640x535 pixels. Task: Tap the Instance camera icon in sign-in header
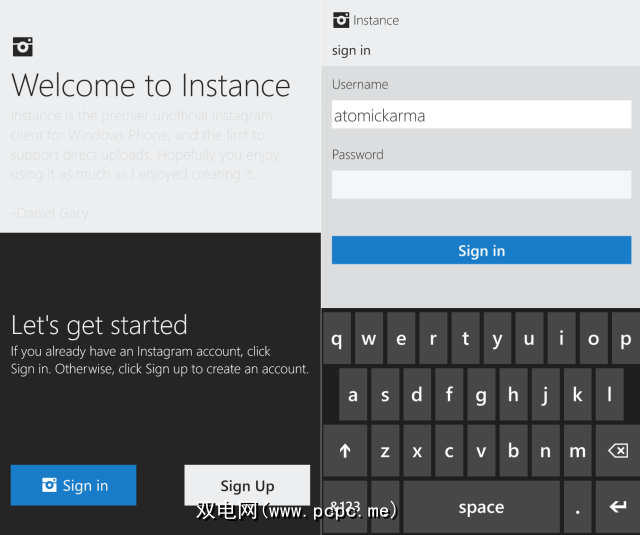341,20
